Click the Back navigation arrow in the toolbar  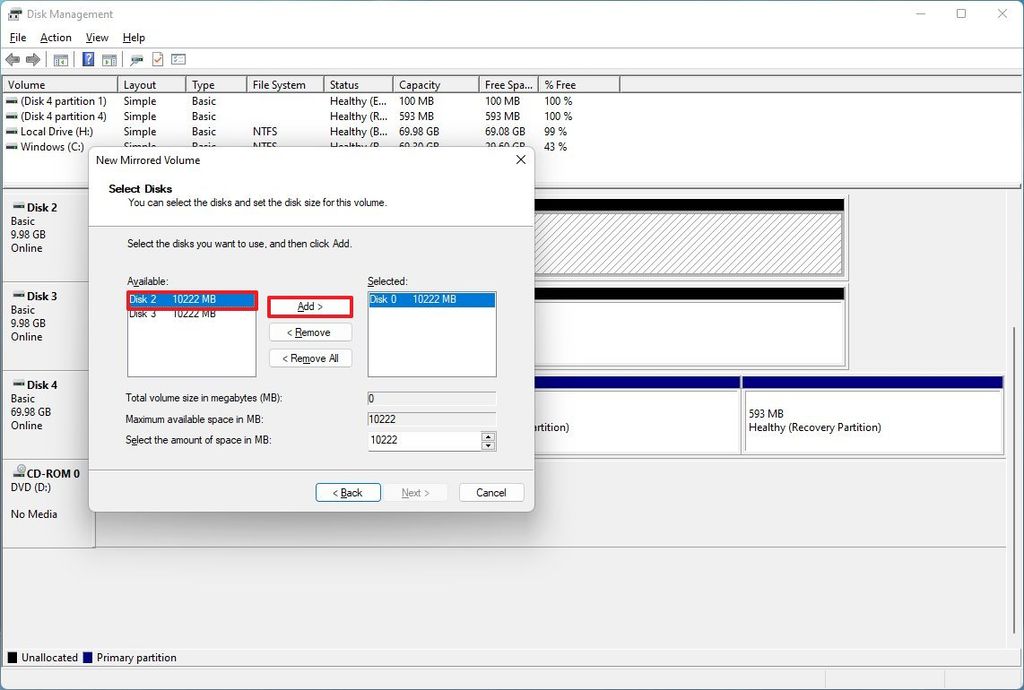point(13,59)
